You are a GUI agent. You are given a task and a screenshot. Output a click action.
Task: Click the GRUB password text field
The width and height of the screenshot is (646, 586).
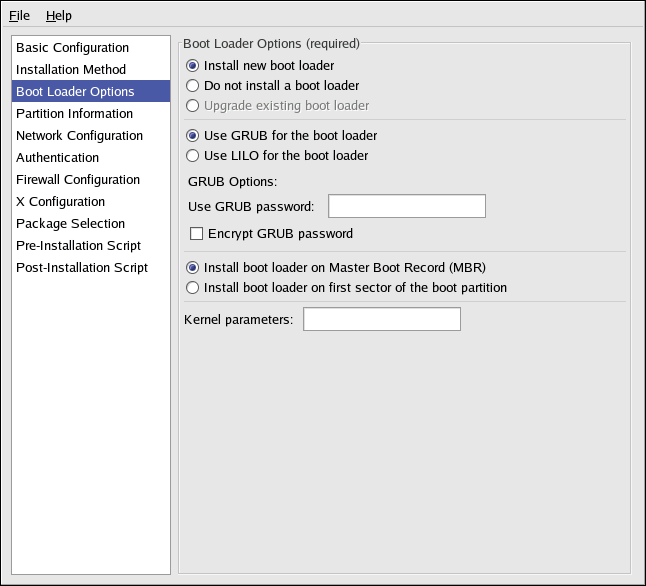pos(406,207)
